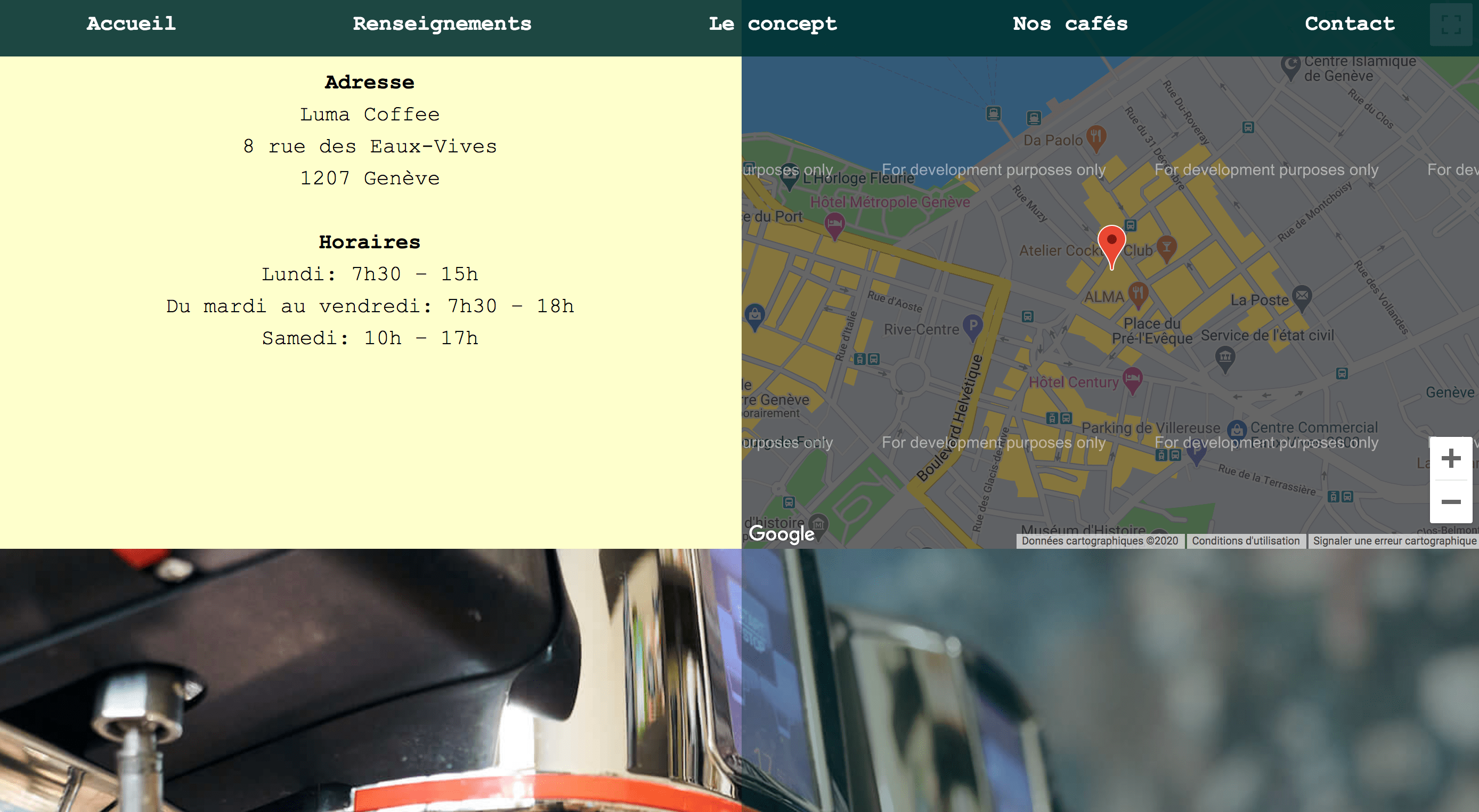Click the 'Luma Coffee' name text
1479x812 pixels.
pyautogui.click(x=369, y=114)
